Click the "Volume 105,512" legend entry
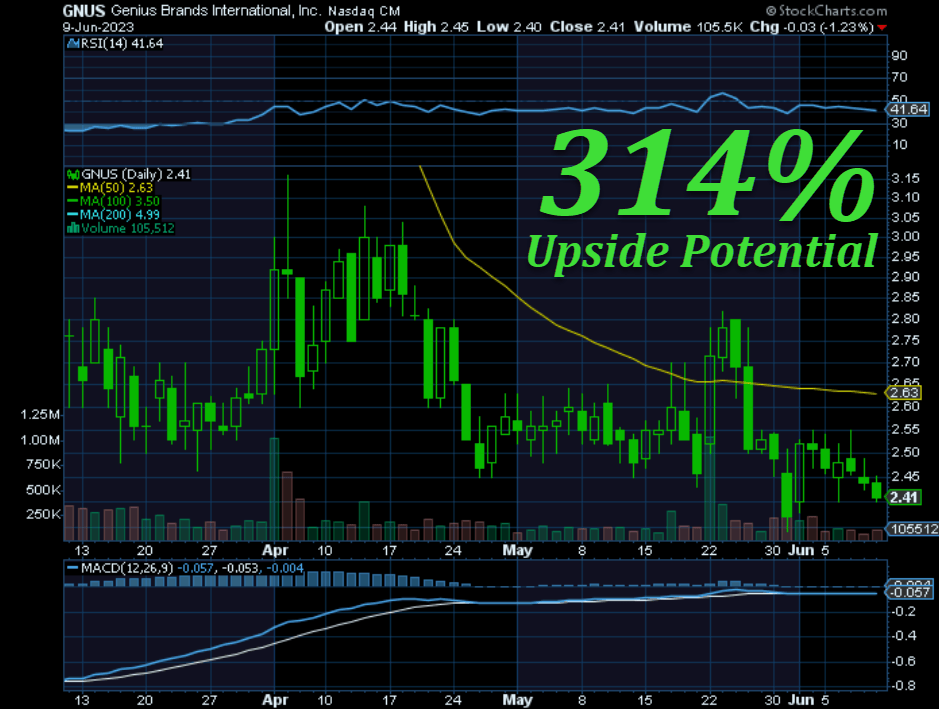 128,228
